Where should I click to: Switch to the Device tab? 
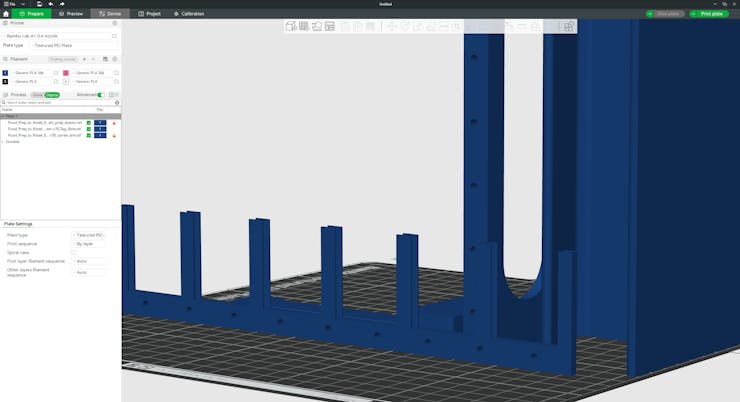pos(110,14)
